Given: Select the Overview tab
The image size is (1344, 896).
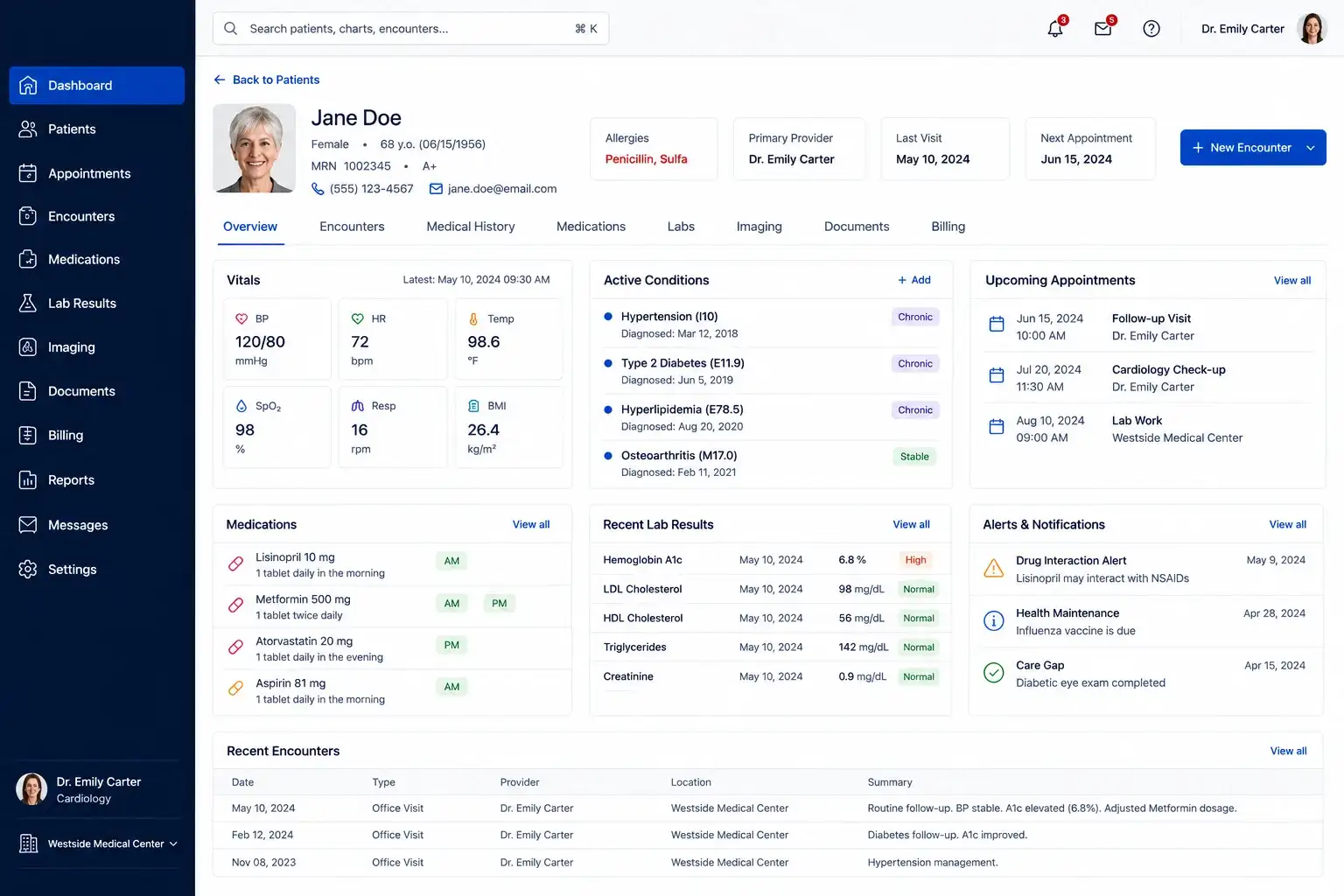Looking at the screenshot, I should click(250, 227).
